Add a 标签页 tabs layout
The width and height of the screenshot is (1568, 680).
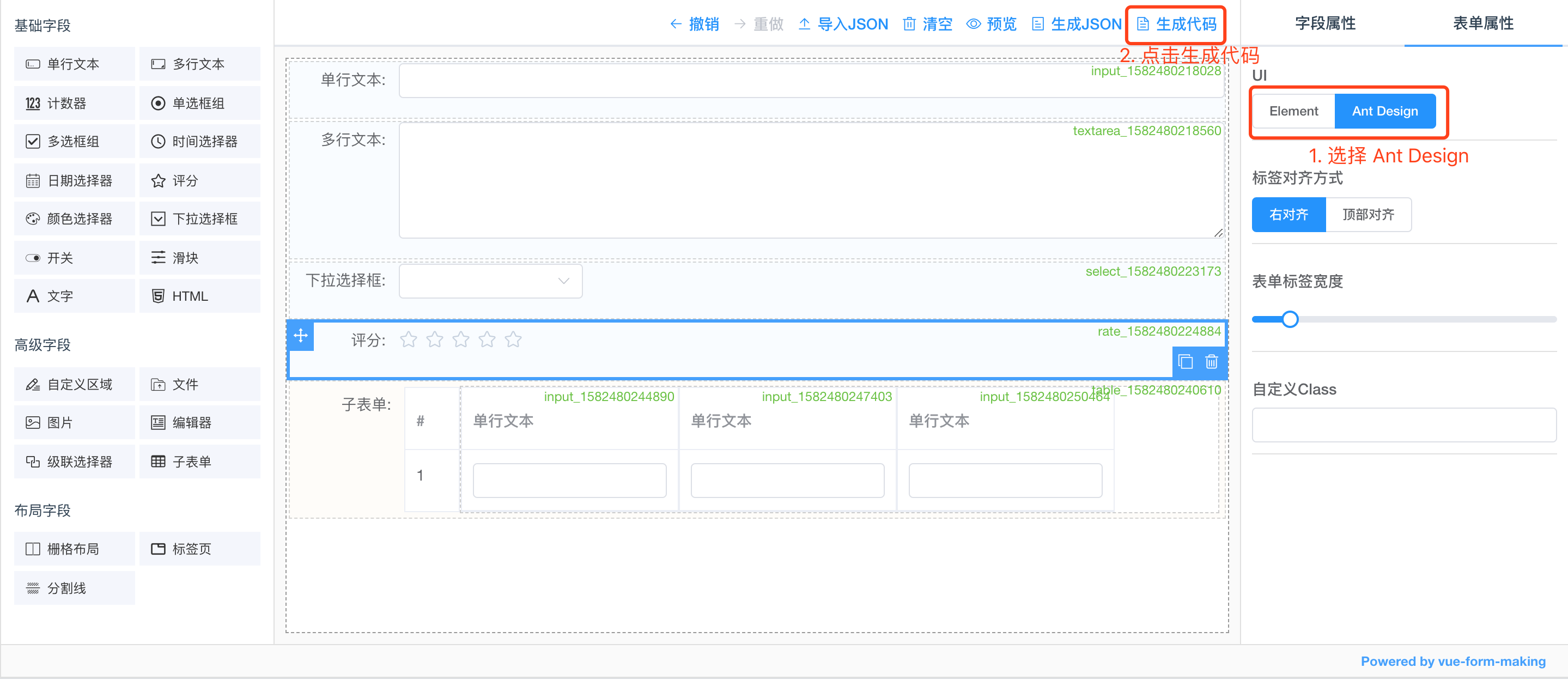point(199,549)
